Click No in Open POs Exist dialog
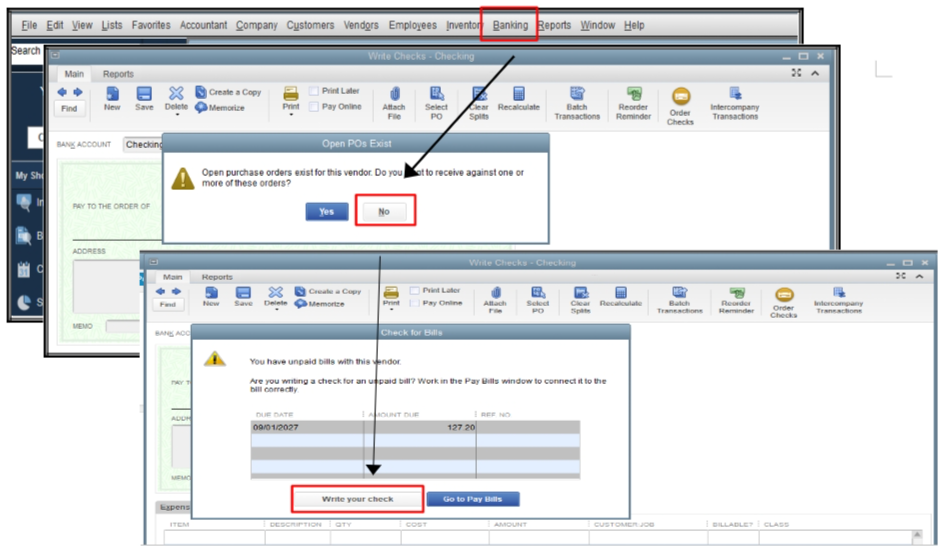 pos(384,212)
